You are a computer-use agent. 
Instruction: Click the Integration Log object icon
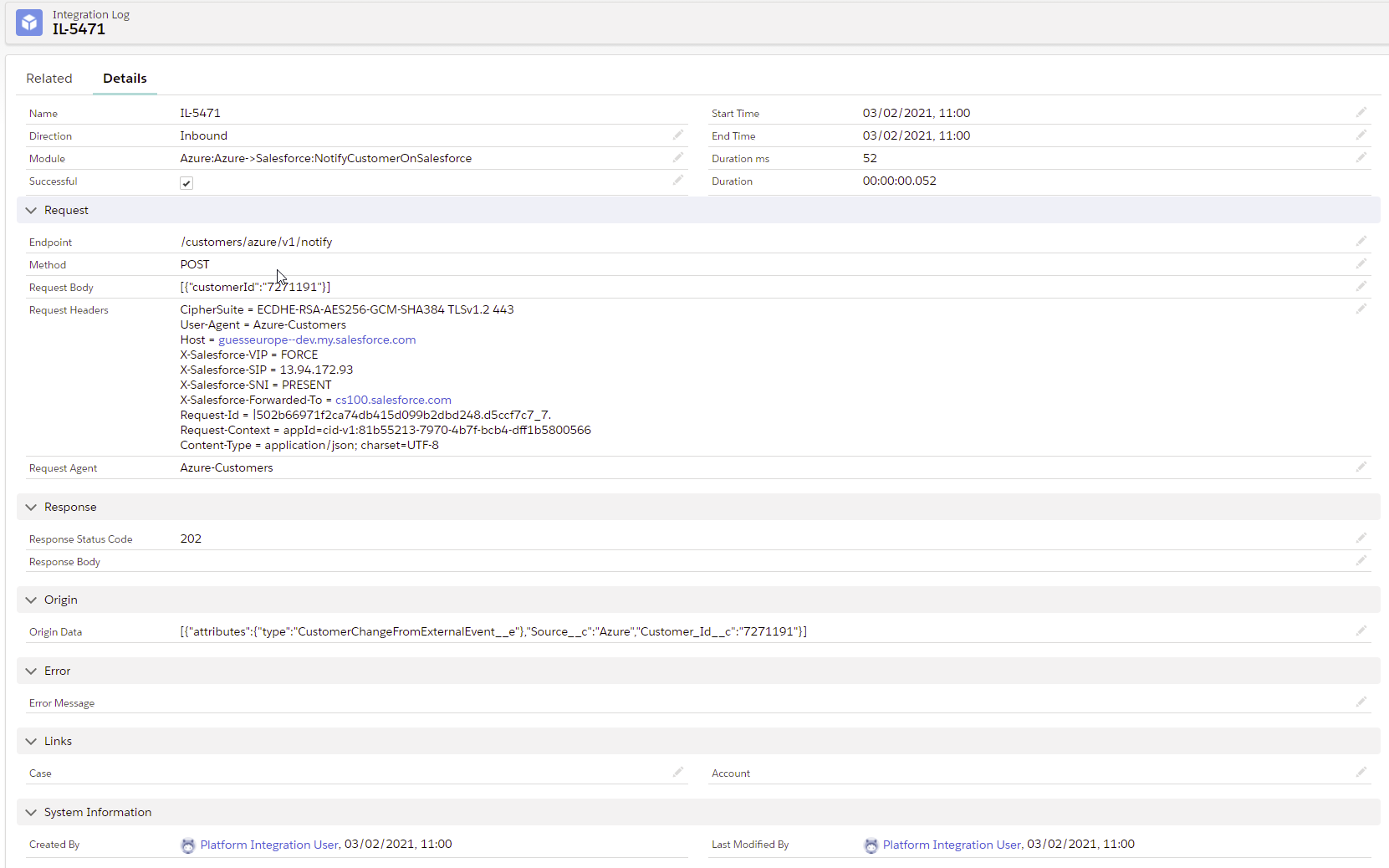(29, 23)
